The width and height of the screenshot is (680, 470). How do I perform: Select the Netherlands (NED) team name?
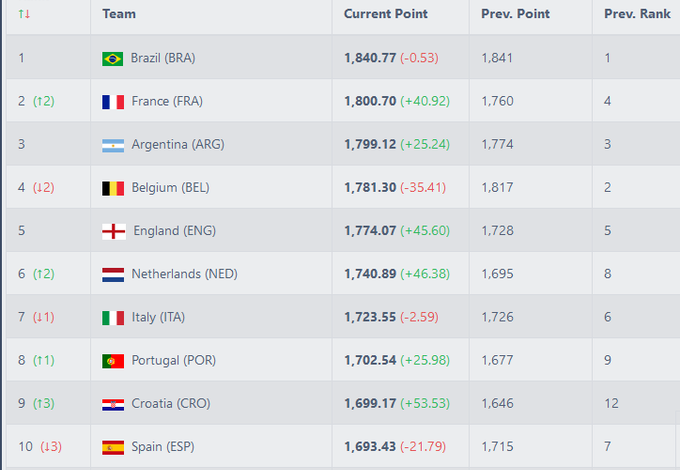click(185, 274)
